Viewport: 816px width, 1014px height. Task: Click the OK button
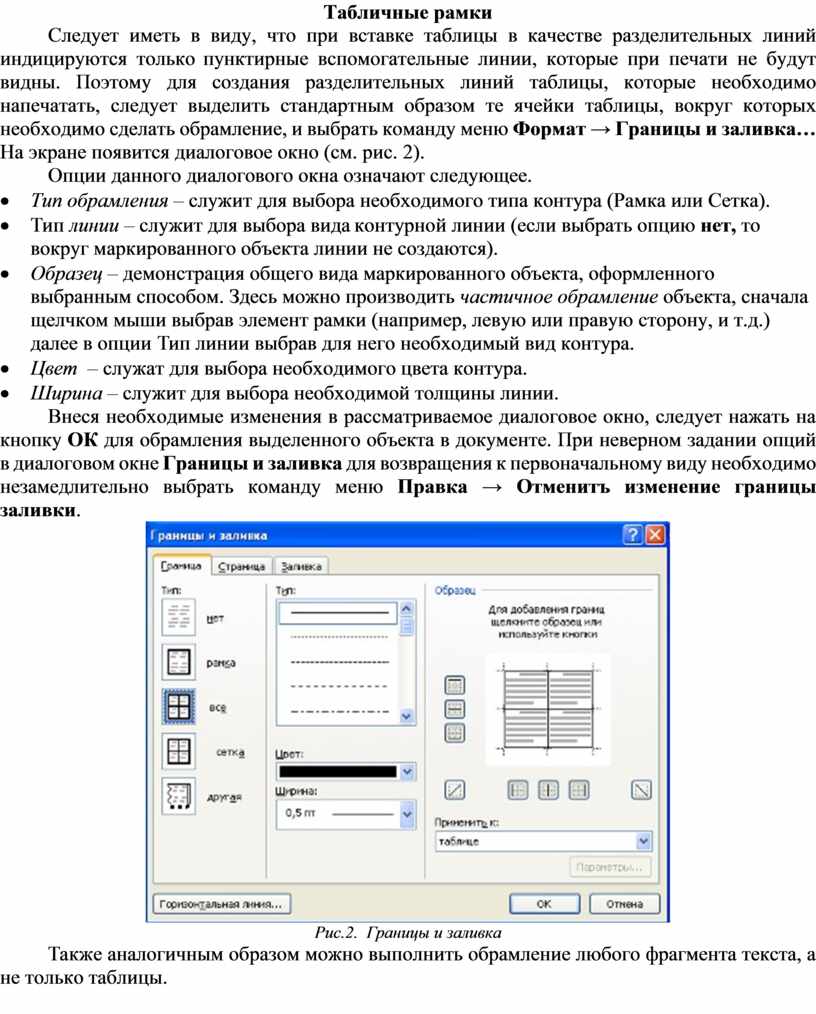click(x=543, y=903)
